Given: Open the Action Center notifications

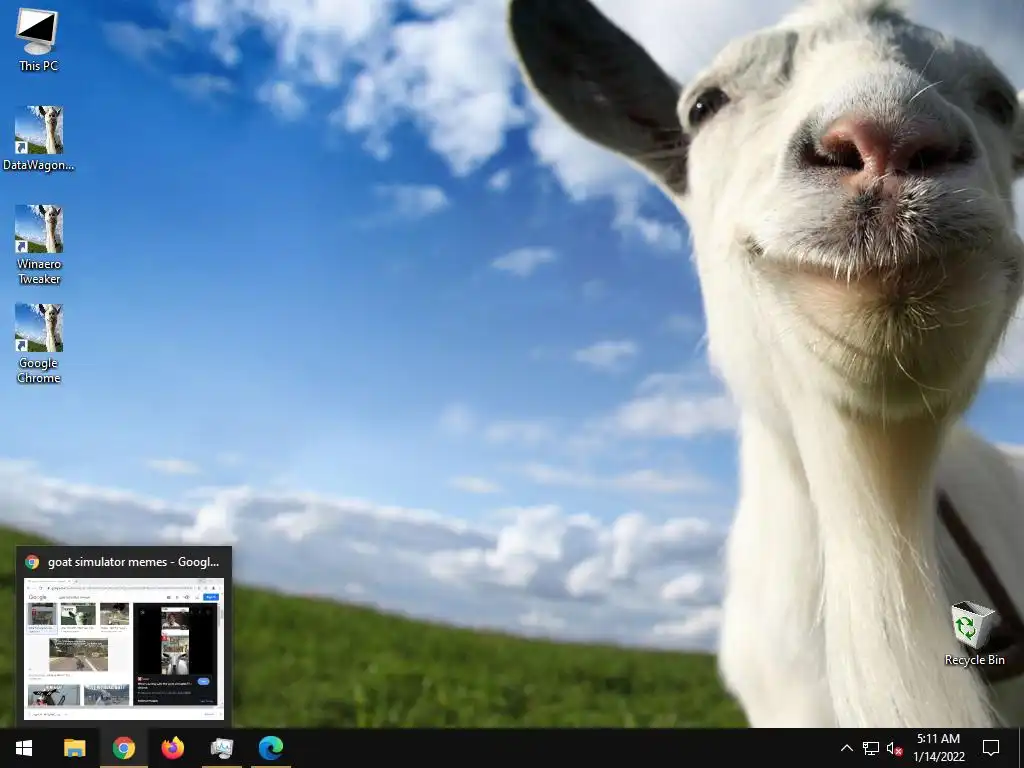Looking at the screenshot, I should [991, 748].
